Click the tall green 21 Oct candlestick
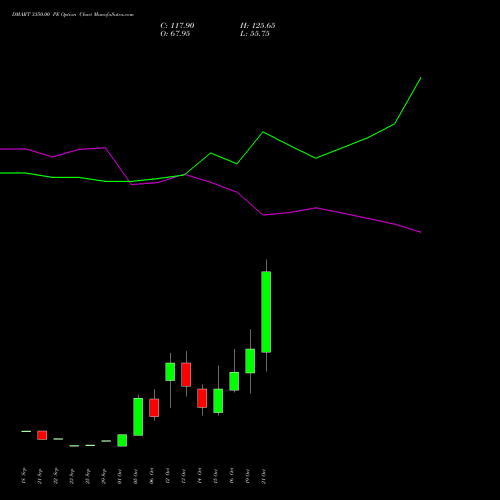Screen dimensions: 500x500 tap(266, 312)
